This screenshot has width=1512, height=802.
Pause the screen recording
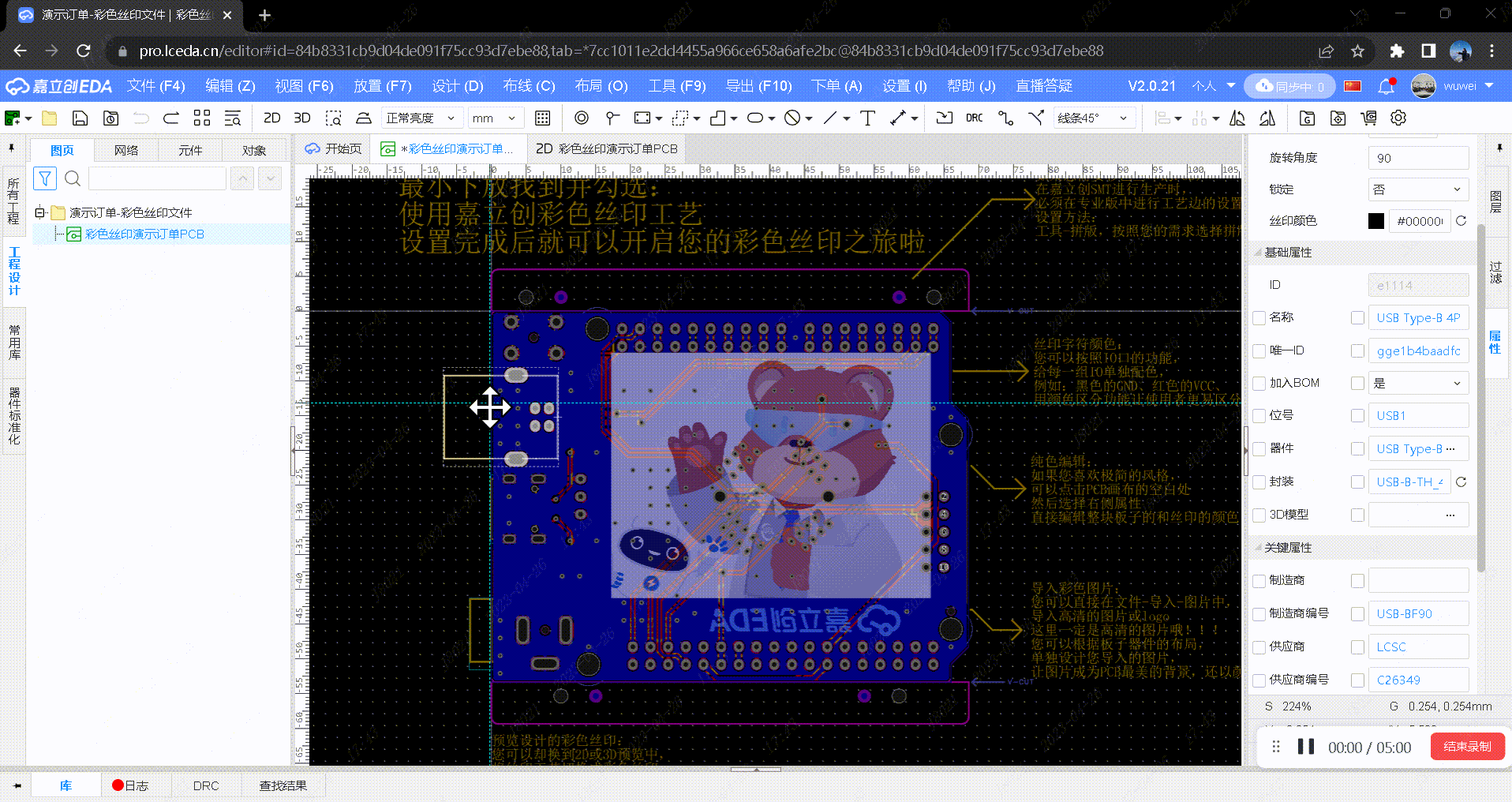[1306, 747]
